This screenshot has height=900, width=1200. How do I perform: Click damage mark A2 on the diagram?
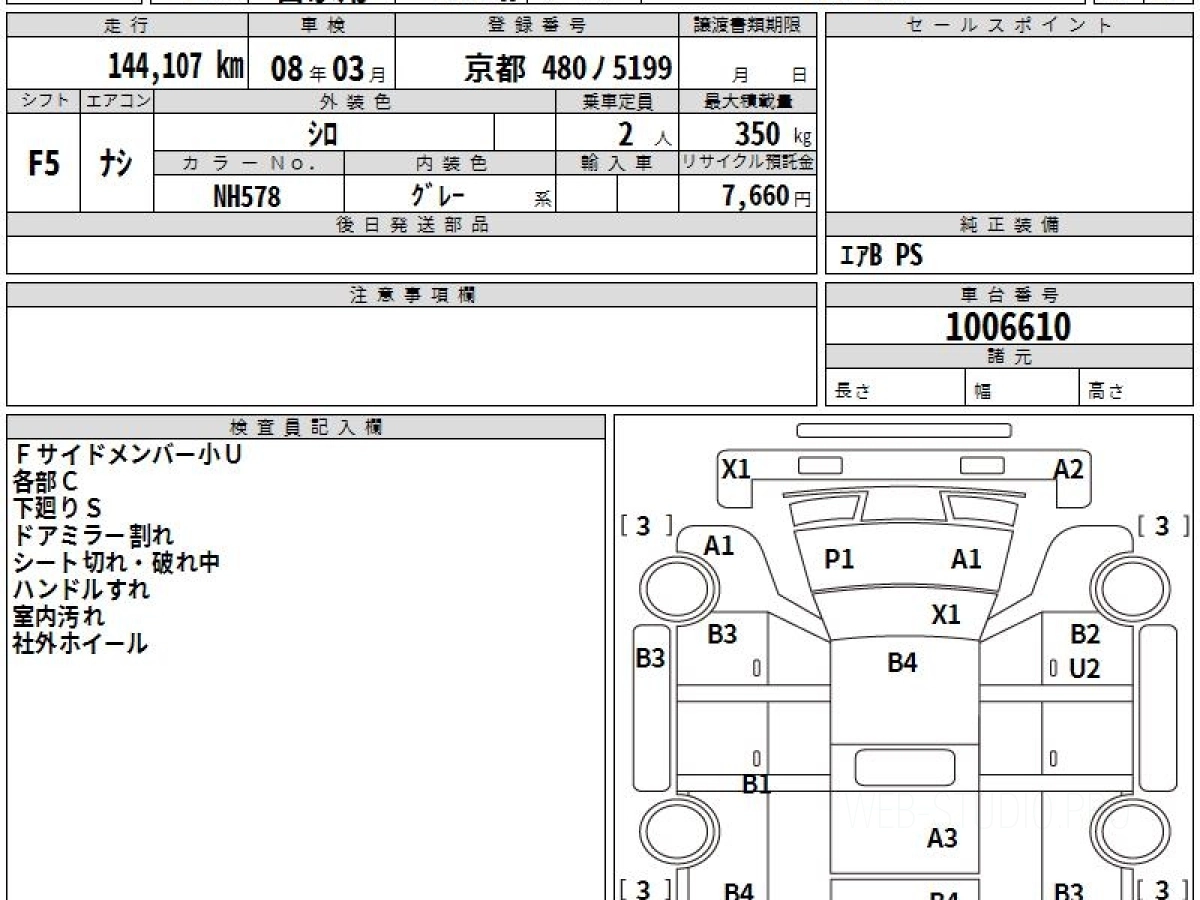click(x=1069, y=468)
